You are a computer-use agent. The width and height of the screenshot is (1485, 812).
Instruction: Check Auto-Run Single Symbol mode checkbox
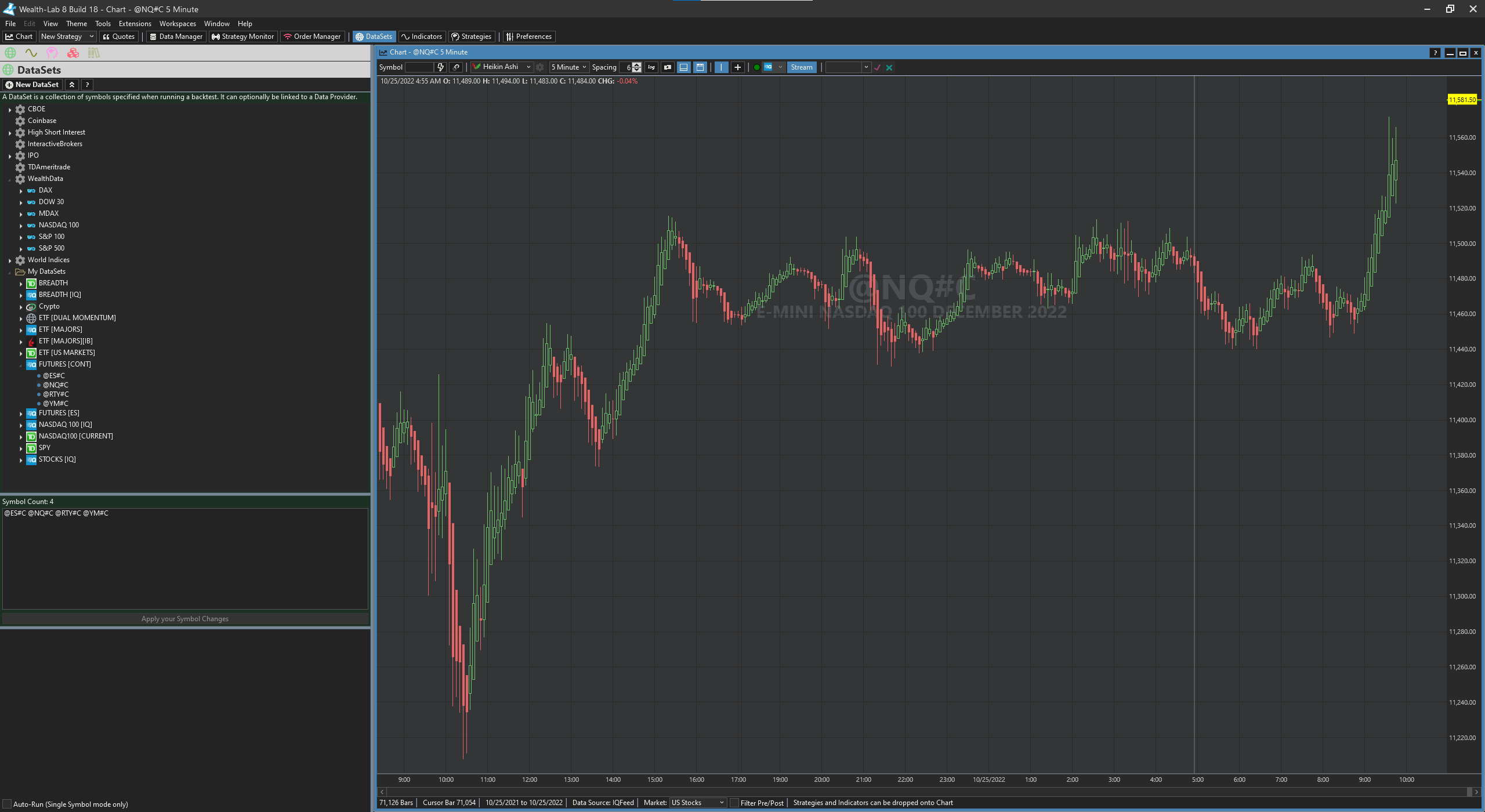point(7,804)
